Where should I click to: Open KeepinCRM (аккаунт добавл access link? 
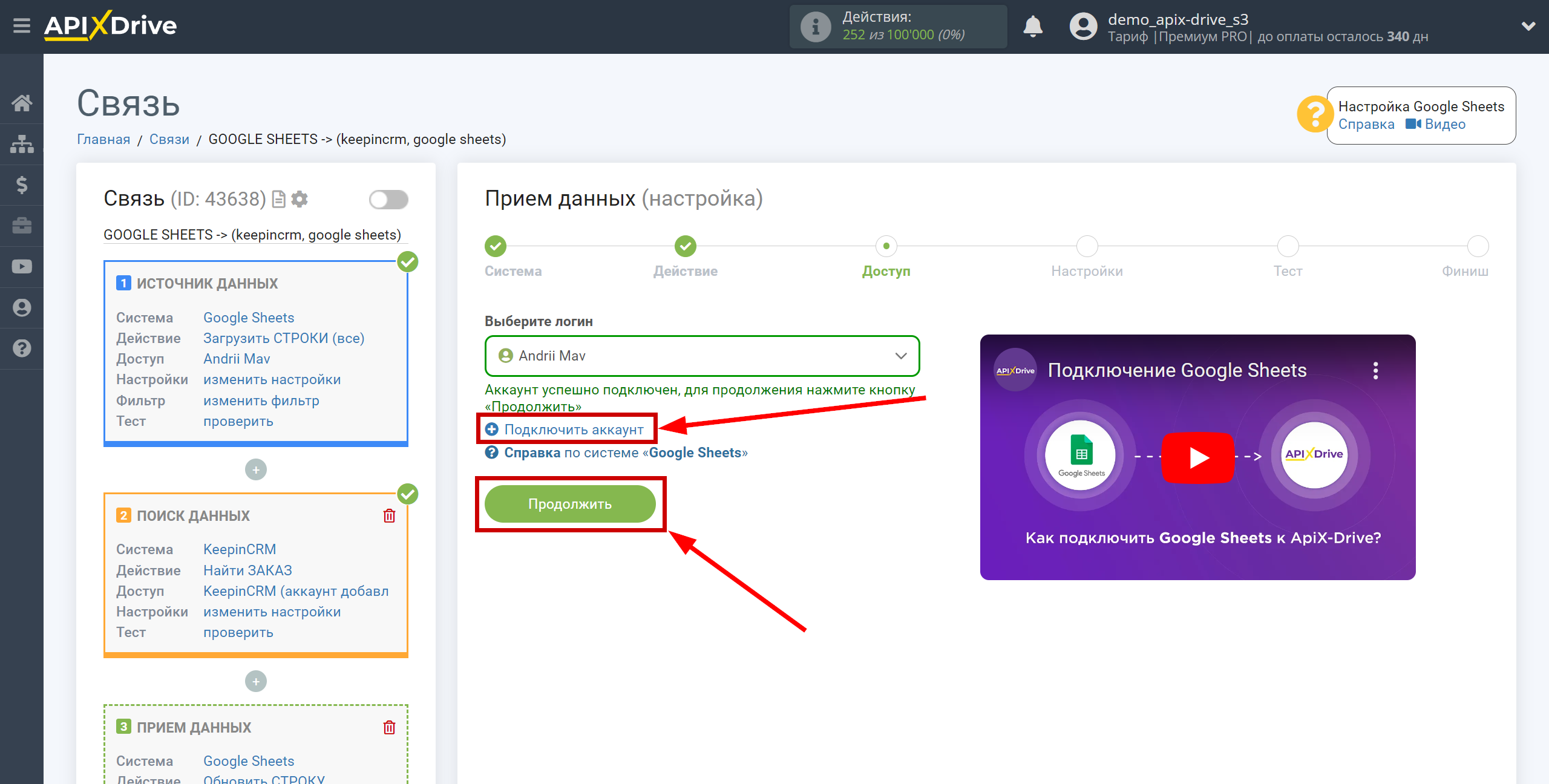tap(296, 591)
